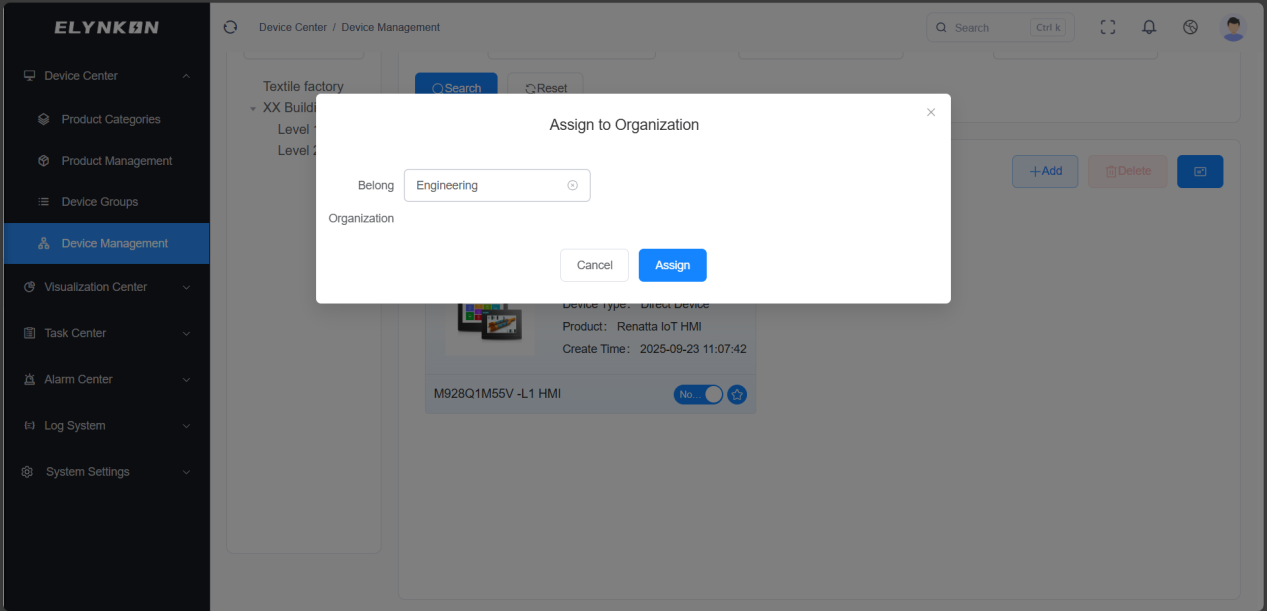Click Device Management breadcrumb text

coord(391,27)
